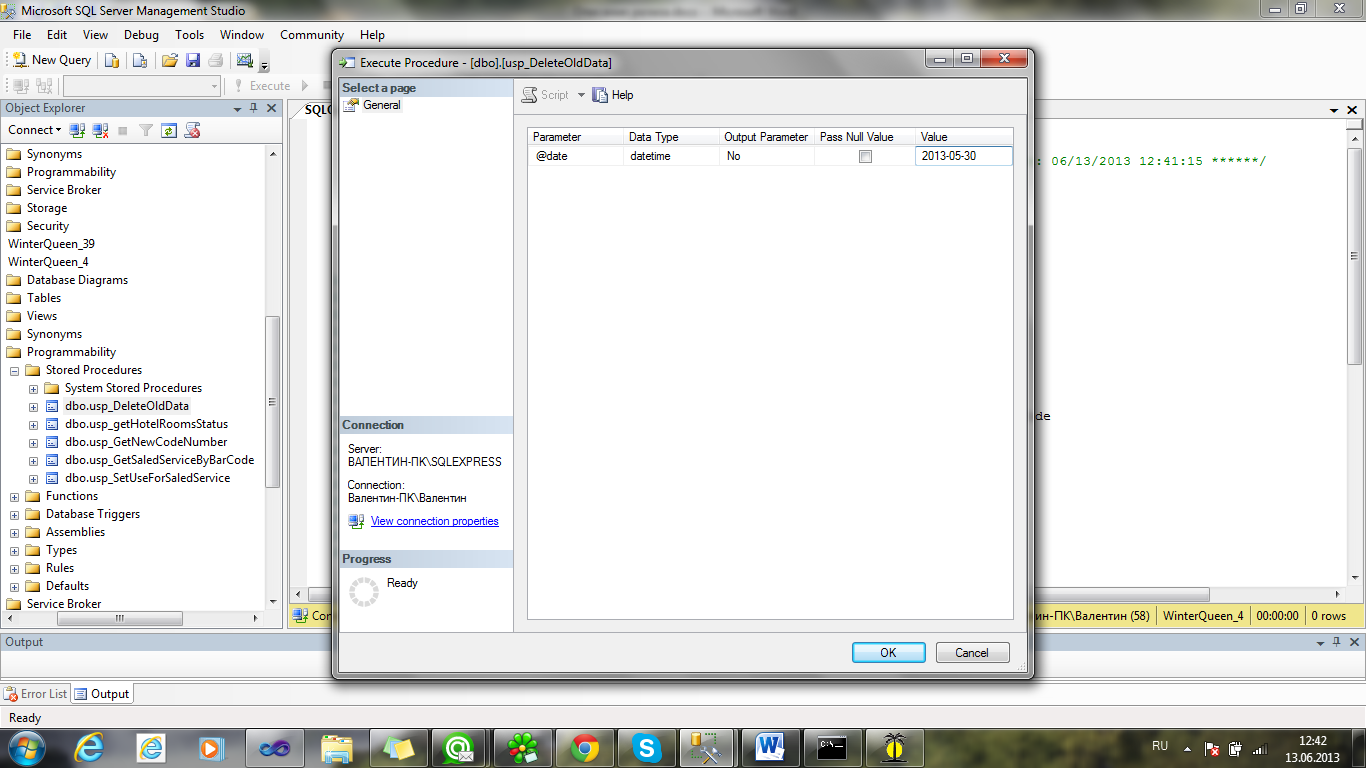Click the New Query toolbar button
The height and width of the screenshot is (768, 1366).
click(51, 60)
